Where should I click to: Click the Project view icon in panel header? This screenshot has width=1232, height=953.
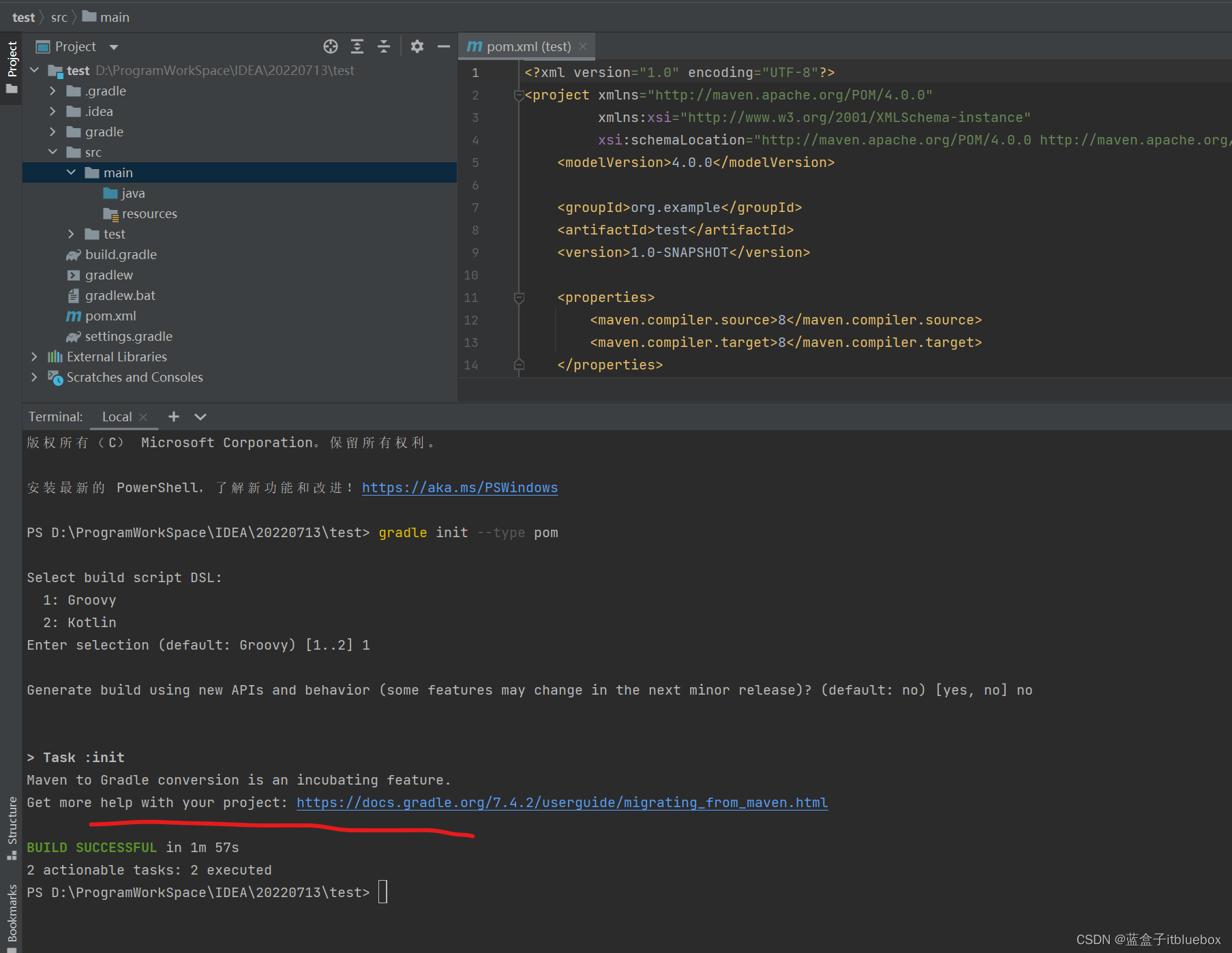point(43,47)
